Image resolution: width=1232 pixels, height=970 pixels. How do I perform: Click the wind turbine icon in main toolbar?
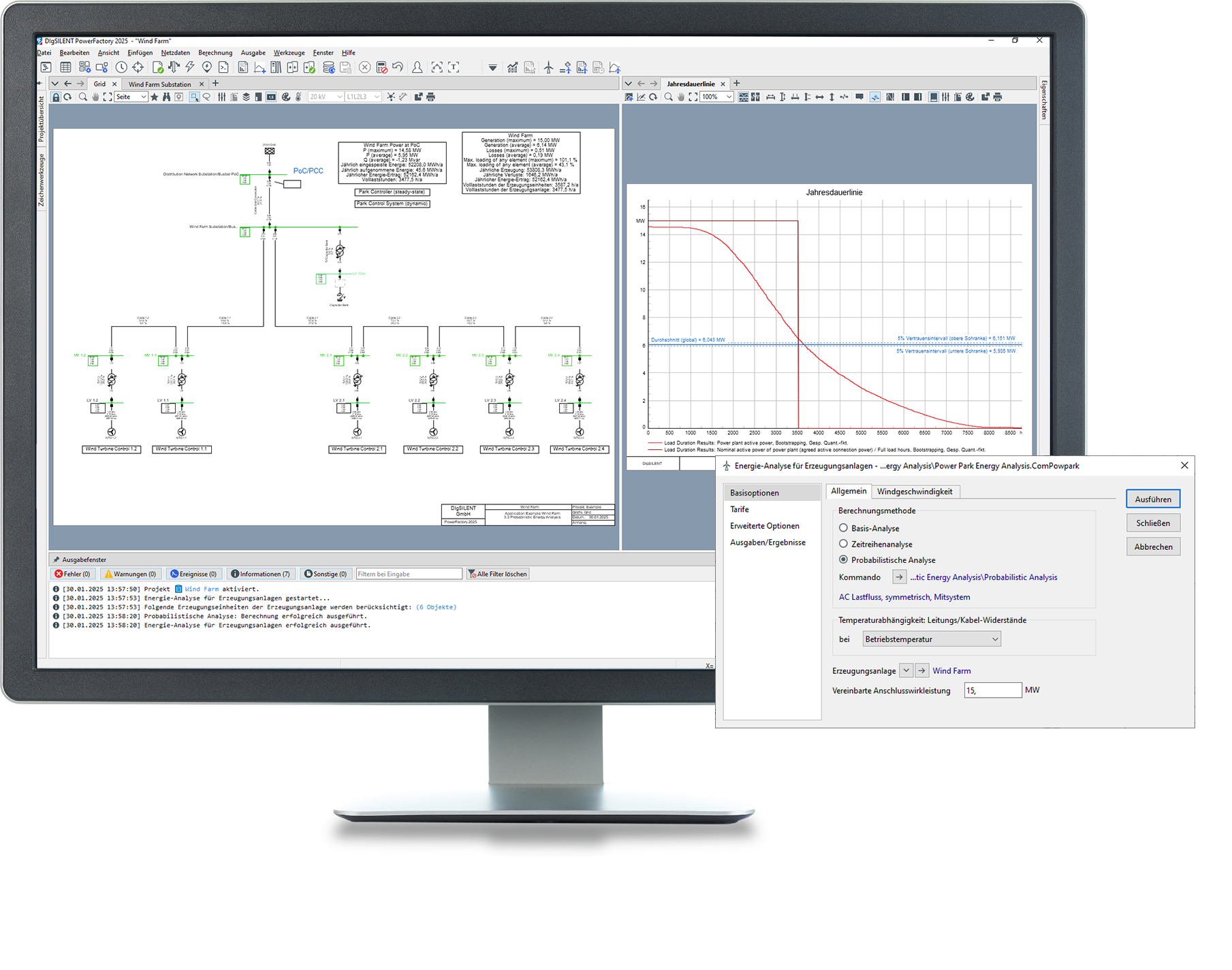[548, 67]
